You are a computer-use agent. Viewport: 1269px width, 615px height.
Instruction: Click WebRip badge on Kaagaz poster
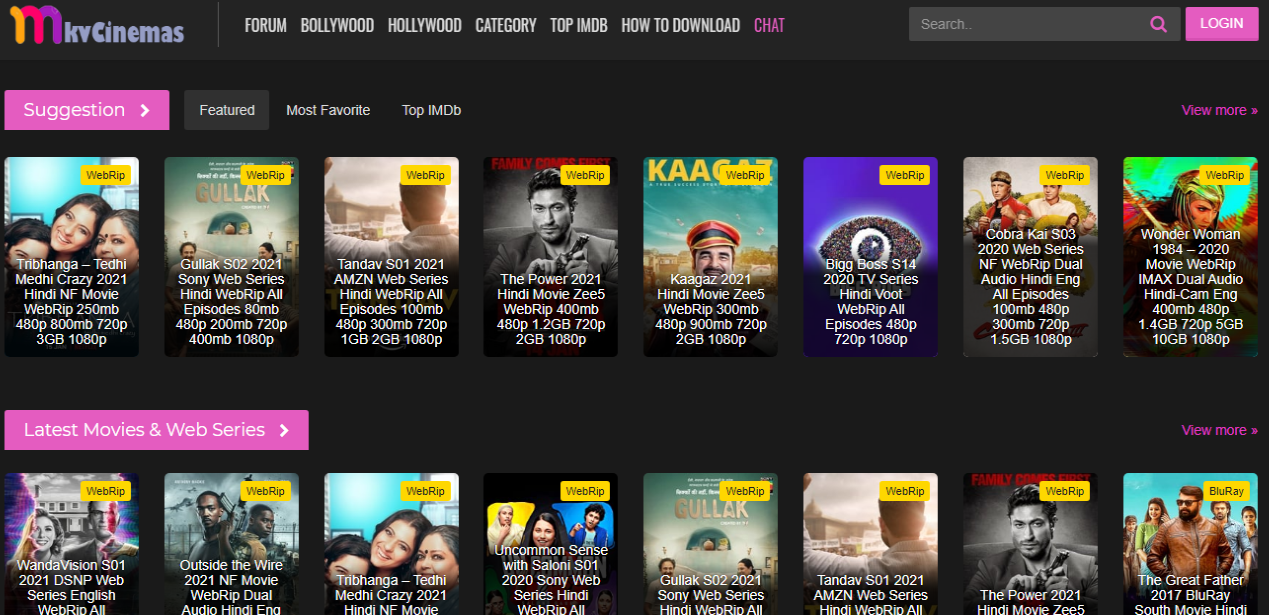[x=745, y=175]
